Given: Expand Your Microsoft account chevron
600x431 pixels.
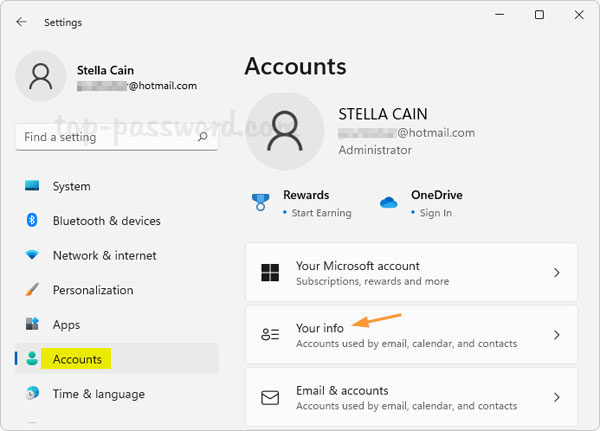Looking at the screenshot, I should pyautogui.click(x=557, y=273).
